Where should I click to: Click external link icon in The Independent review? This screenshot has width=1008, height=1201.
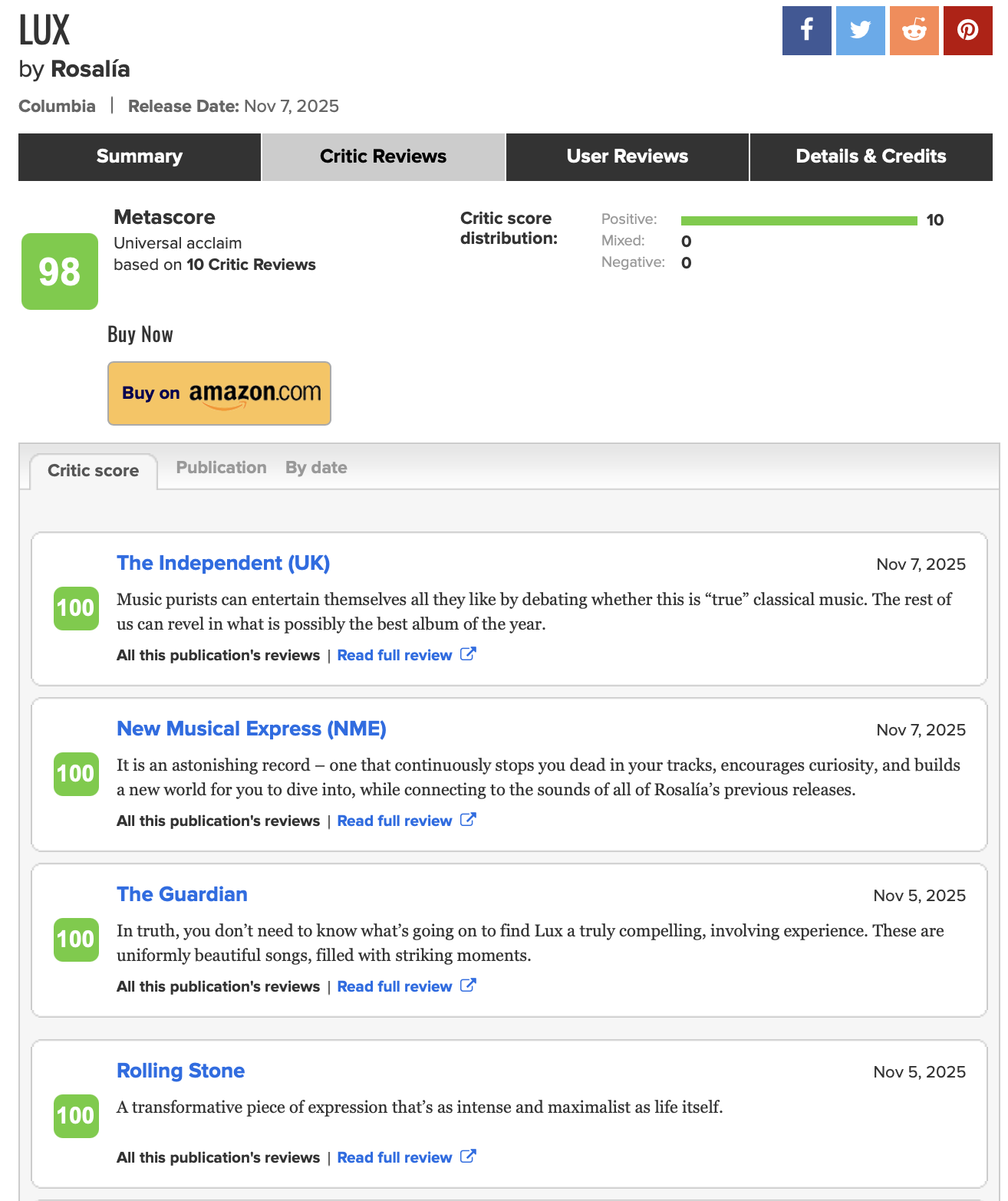pyautogui.click(x=468, y=654)
